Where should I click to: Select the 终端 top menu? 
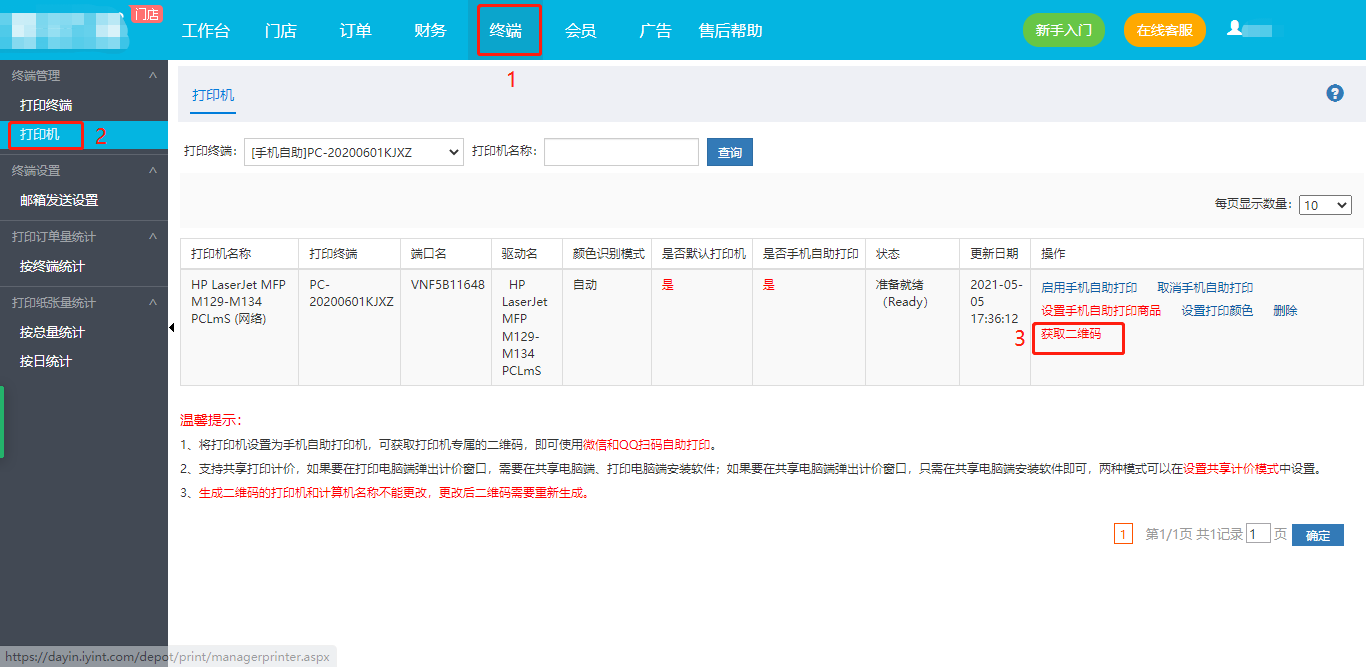coord(505,31)
